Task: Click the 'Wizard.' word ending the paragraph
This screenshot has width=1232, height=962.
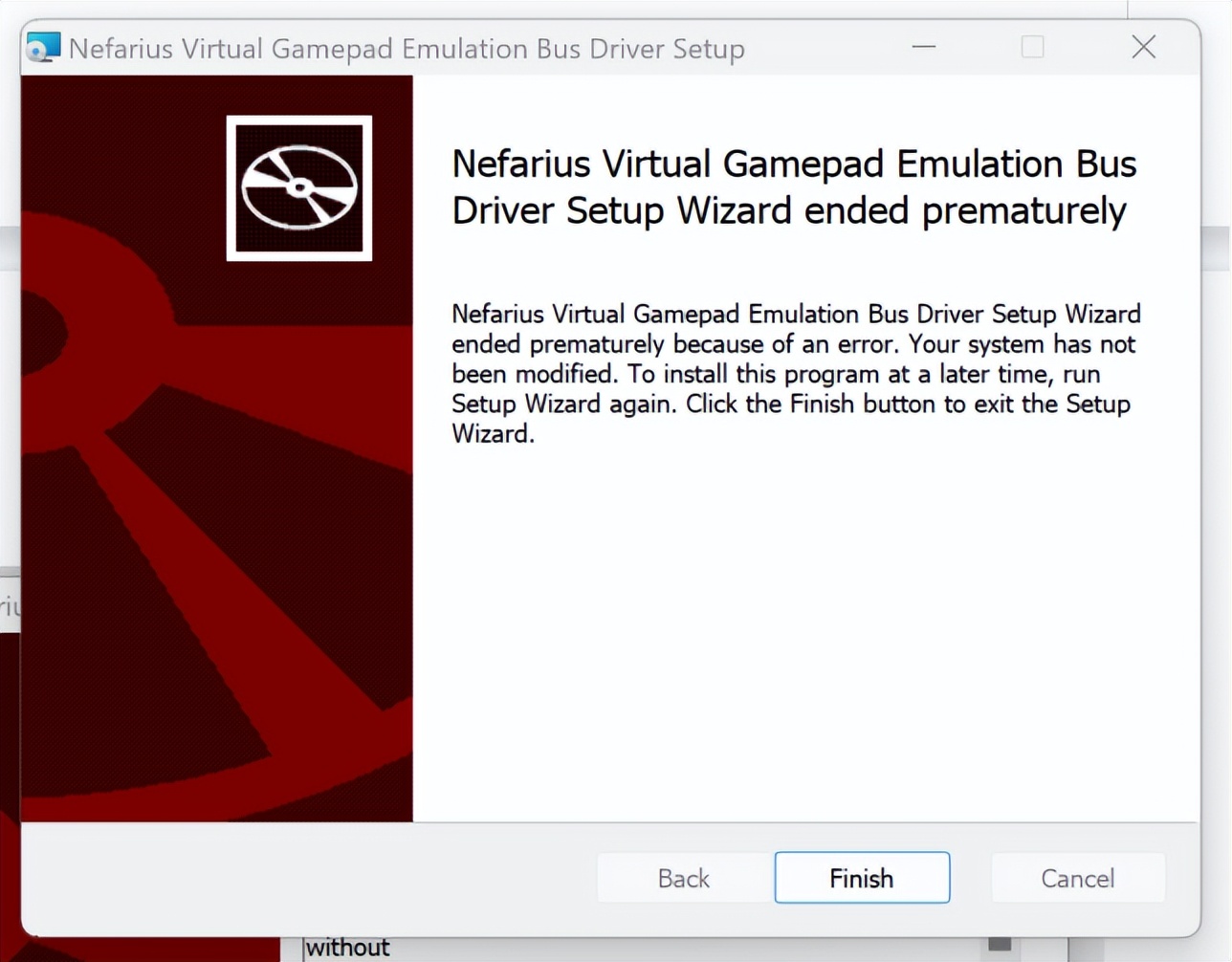Action: click(493, 434)
